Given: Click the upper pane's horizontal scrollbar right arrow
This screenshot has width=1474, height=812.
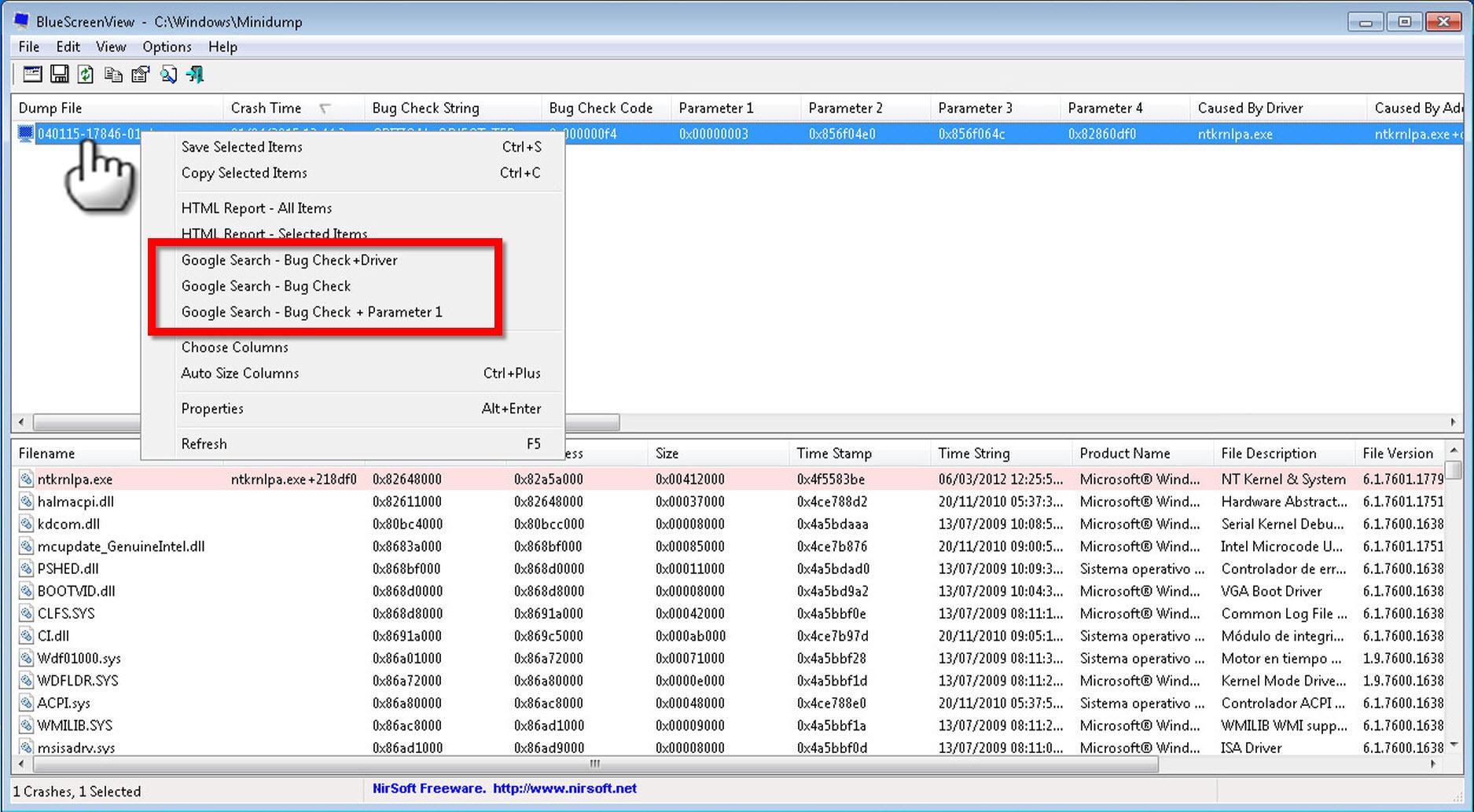Looking at the screenshot, I should [x=1453, y=422].
